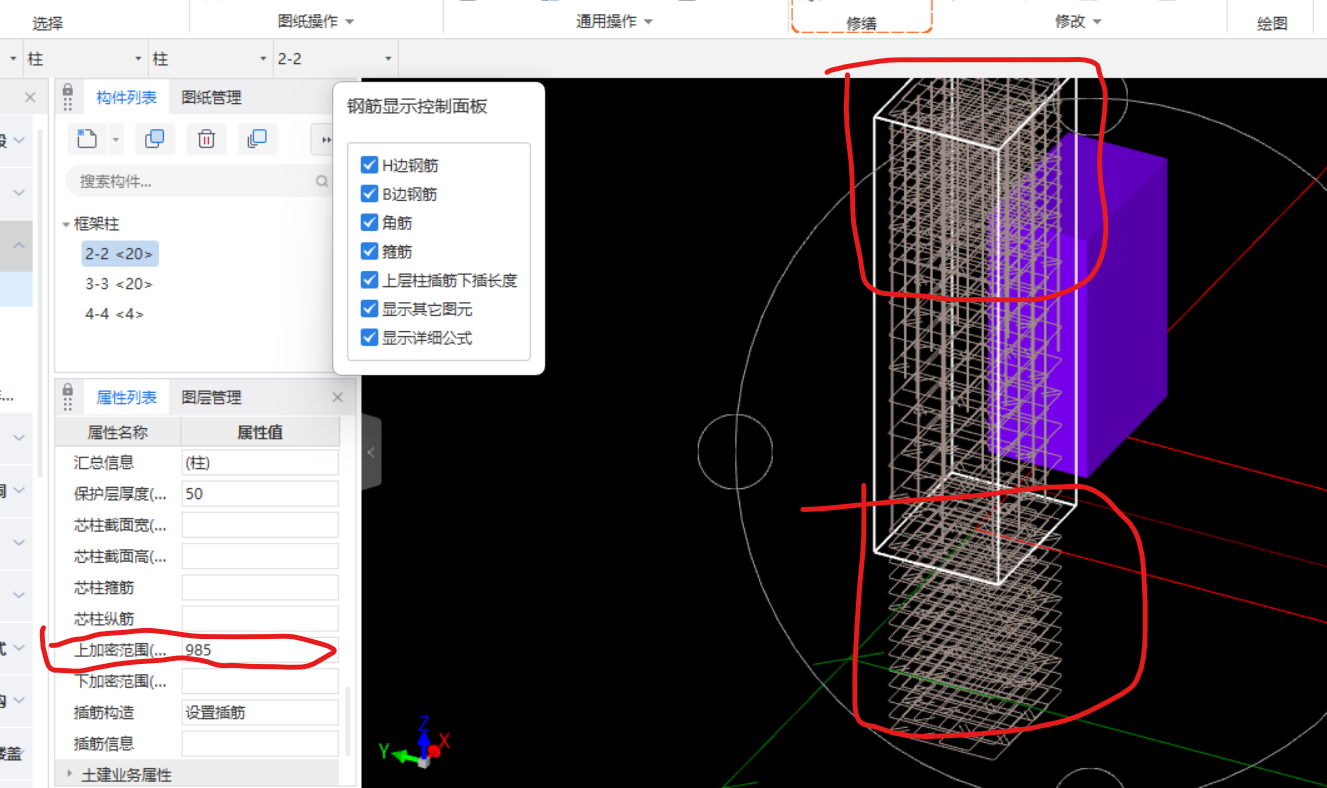Switch to the 属性列表 tab

click(127, 398)
